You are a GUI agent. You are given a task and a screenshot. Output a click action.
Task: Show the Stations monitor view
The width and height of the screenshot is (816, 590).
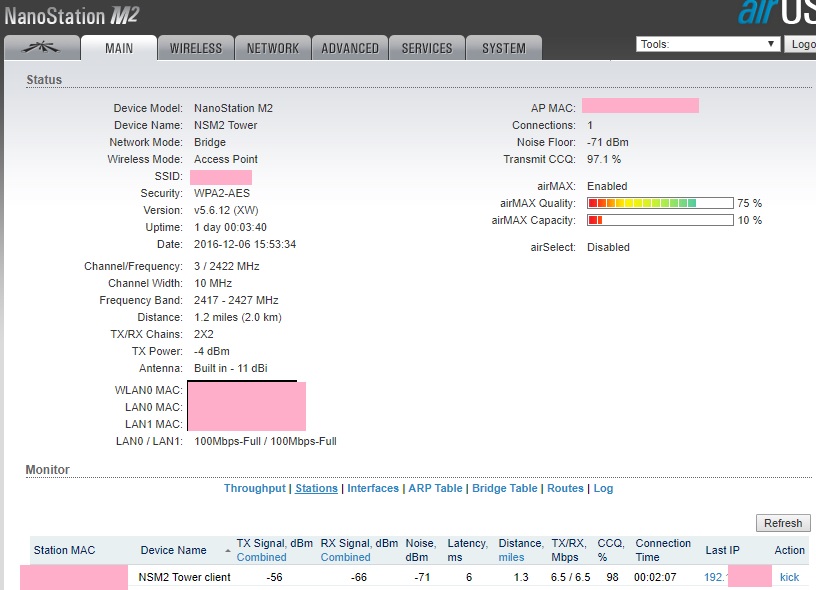(x=316, y=488)
